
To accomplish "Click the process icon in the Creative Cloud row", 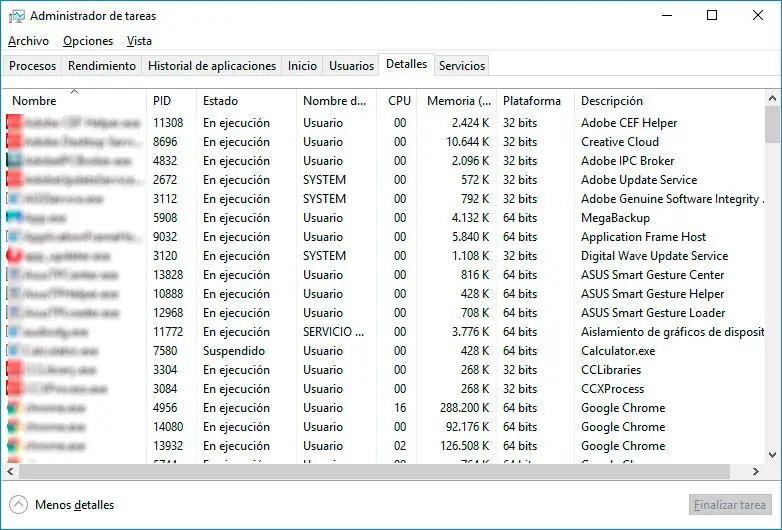I will pyautogui.click(x=14, y=142).
